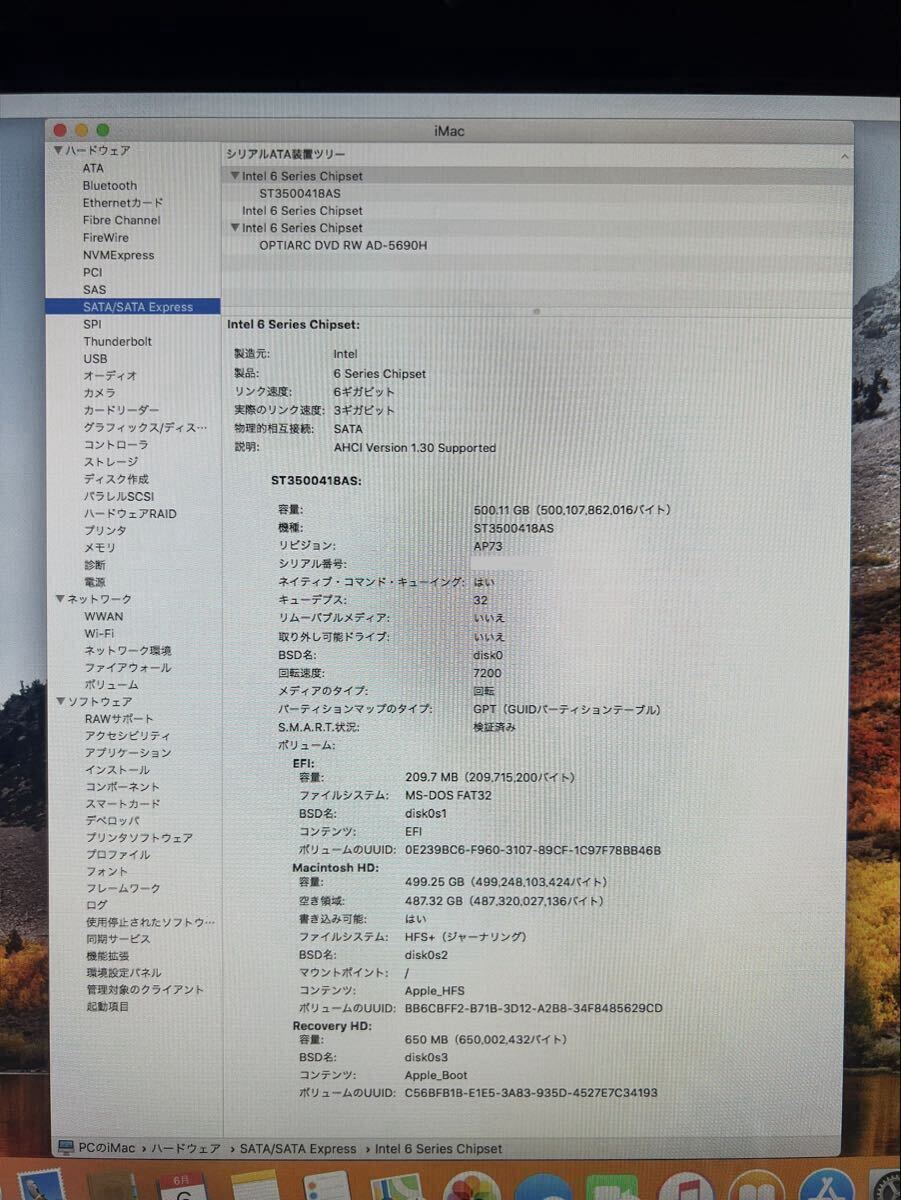Open Mail from the Dock
901x1200 pixels.
click(42, 1187)
